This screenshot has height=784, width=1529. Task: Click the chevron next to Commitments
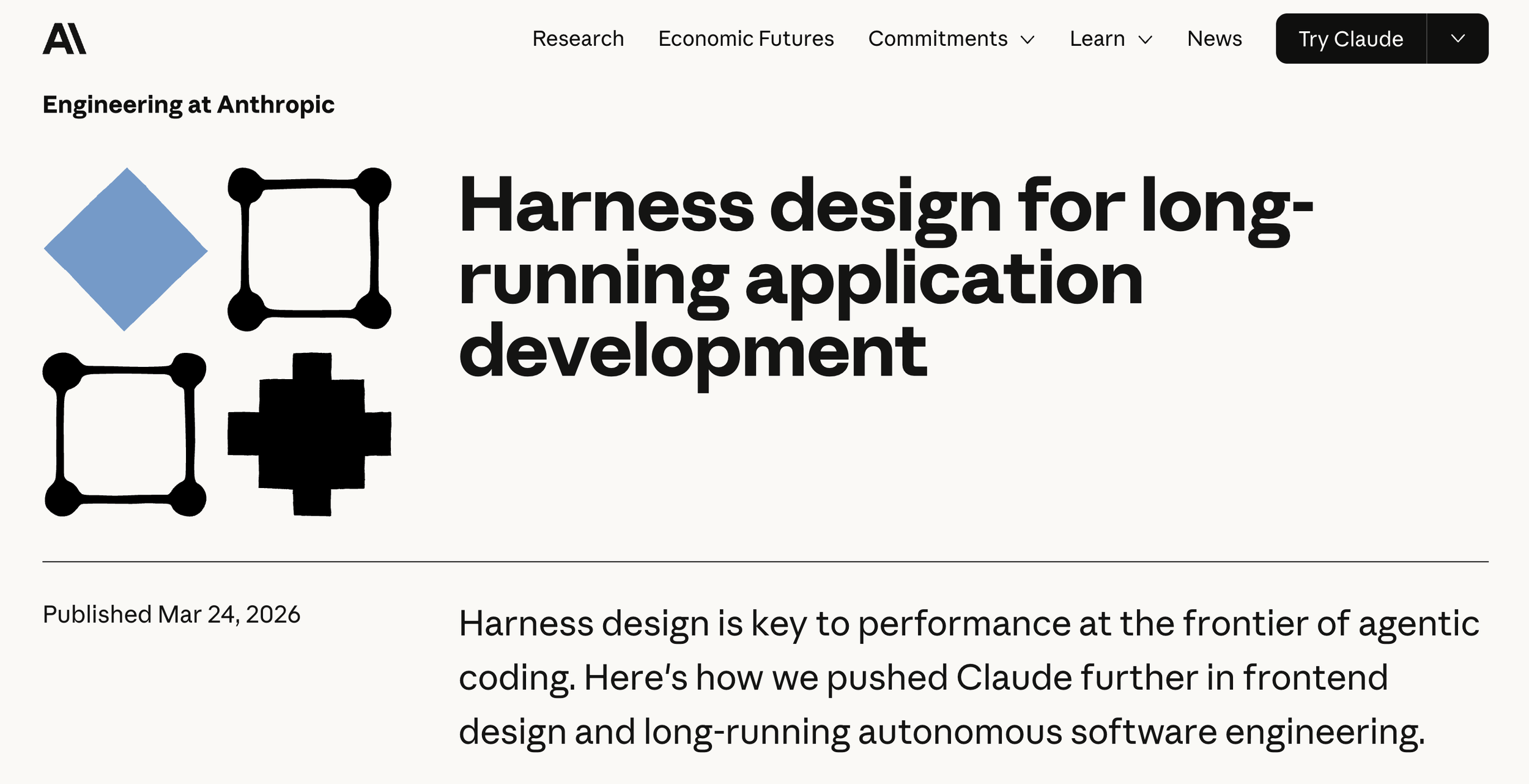(1028, 40)
